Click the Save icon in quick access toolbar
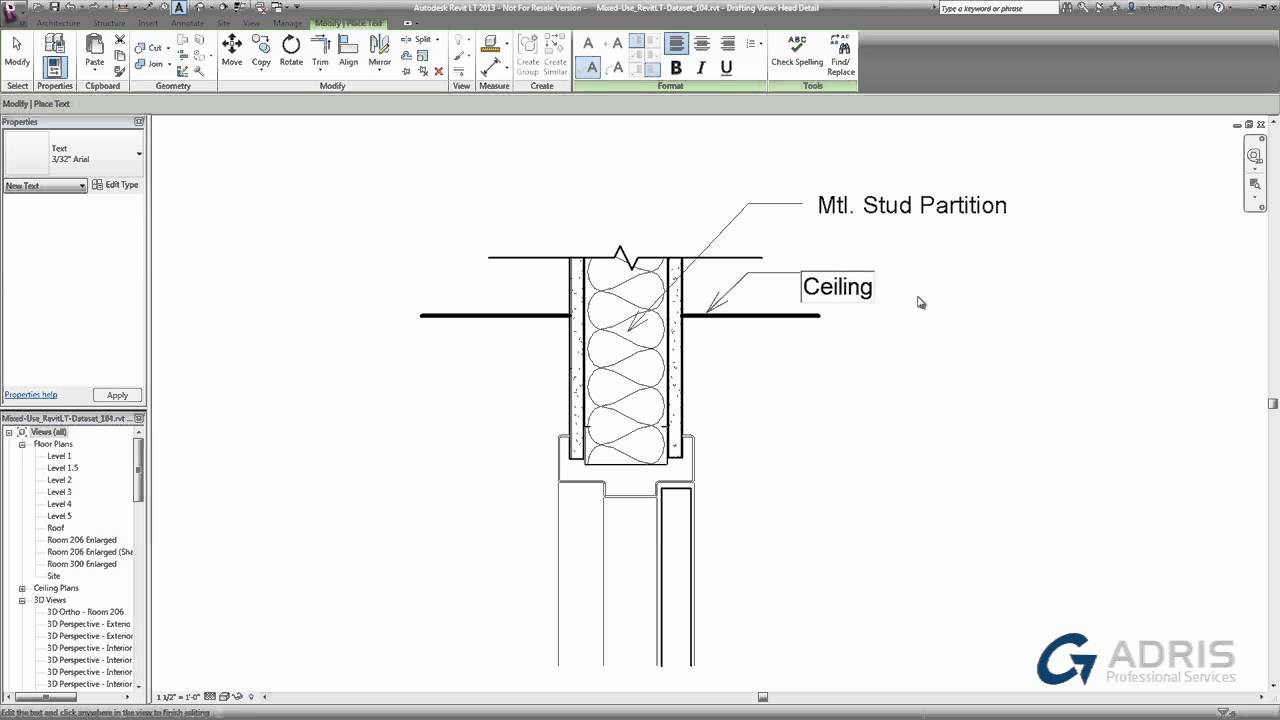Viewport: 1280px width, 720px height. point(55,7)
